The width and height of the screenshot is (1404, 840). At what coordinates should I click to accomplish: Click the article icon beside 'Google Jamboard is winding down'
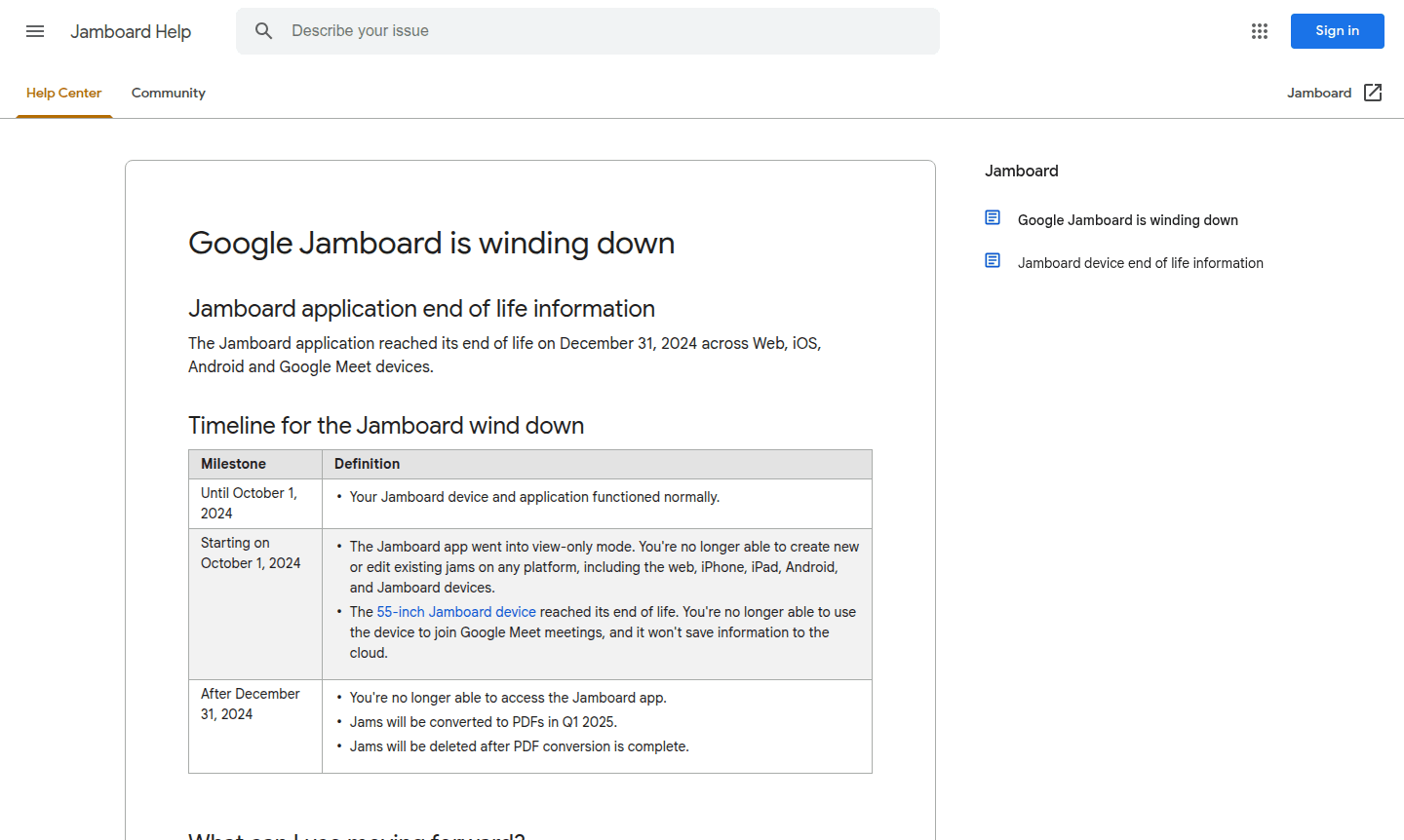[993, 216]
